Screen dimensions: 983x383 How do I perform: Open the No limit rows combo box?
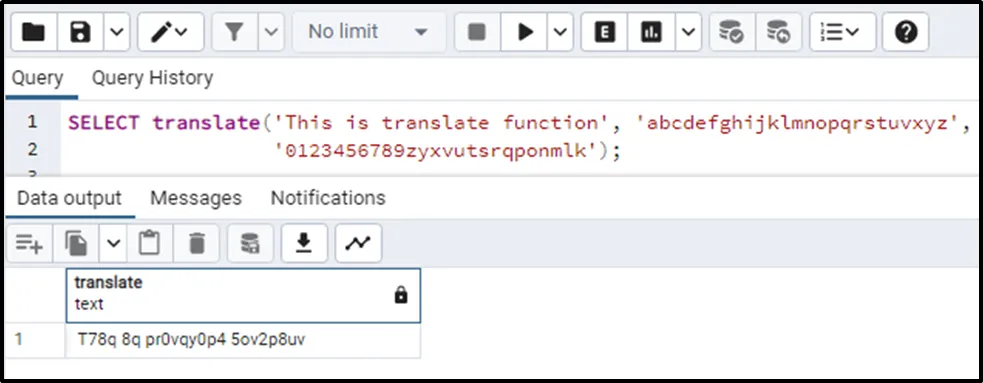pyautogui.click(x=369, y=32)
